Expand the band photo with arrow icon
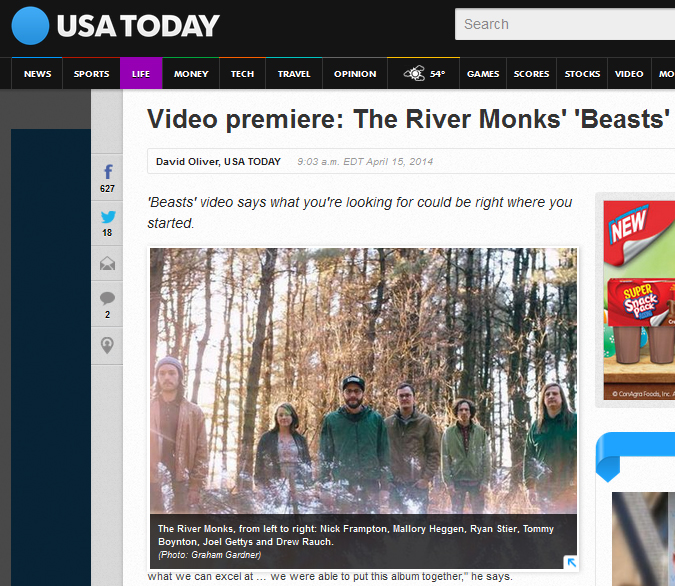Image resolution: width=675 pixels, height=586 pixels. pyautogui.click(x=571, y=561)
